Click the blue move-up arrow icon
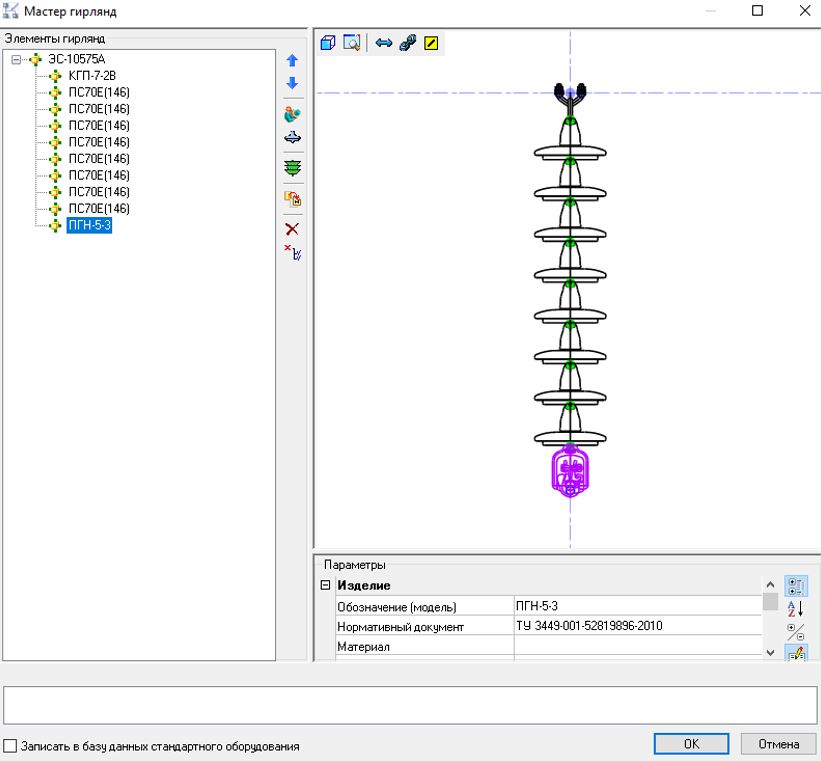 pyautogui.click(x=293, y=61)
